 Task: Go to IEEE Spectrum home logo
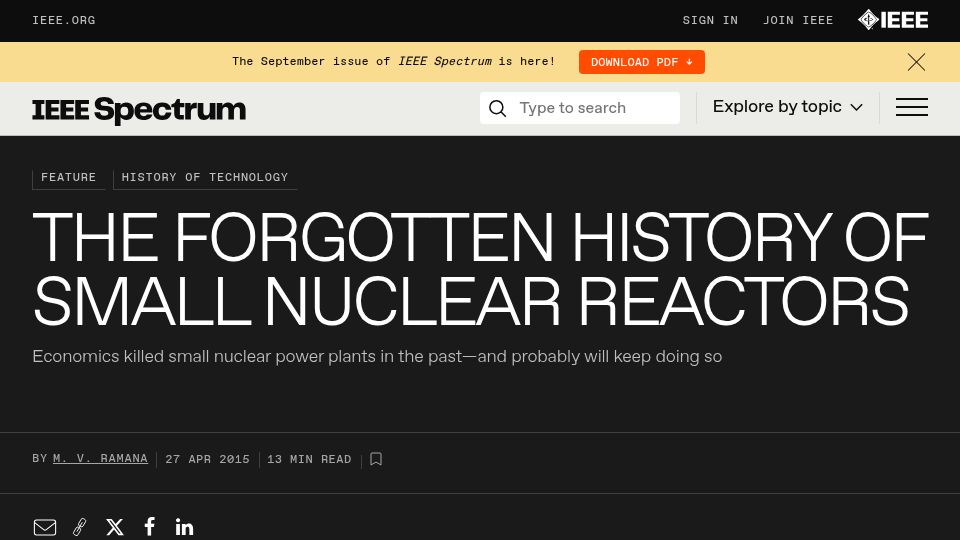point(139,110)
